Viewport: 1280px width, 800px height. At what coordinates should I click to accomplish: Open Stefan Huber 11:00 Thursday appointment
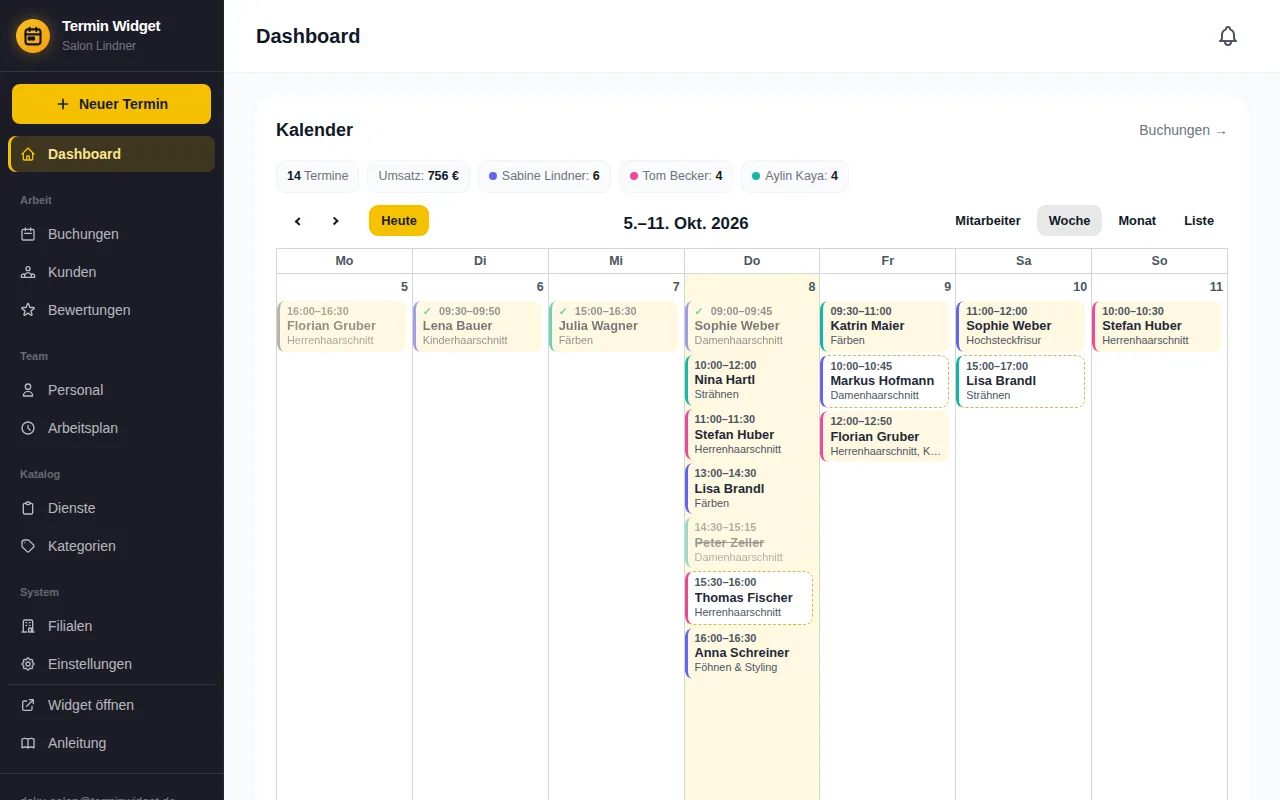click(x=750, y=434)
